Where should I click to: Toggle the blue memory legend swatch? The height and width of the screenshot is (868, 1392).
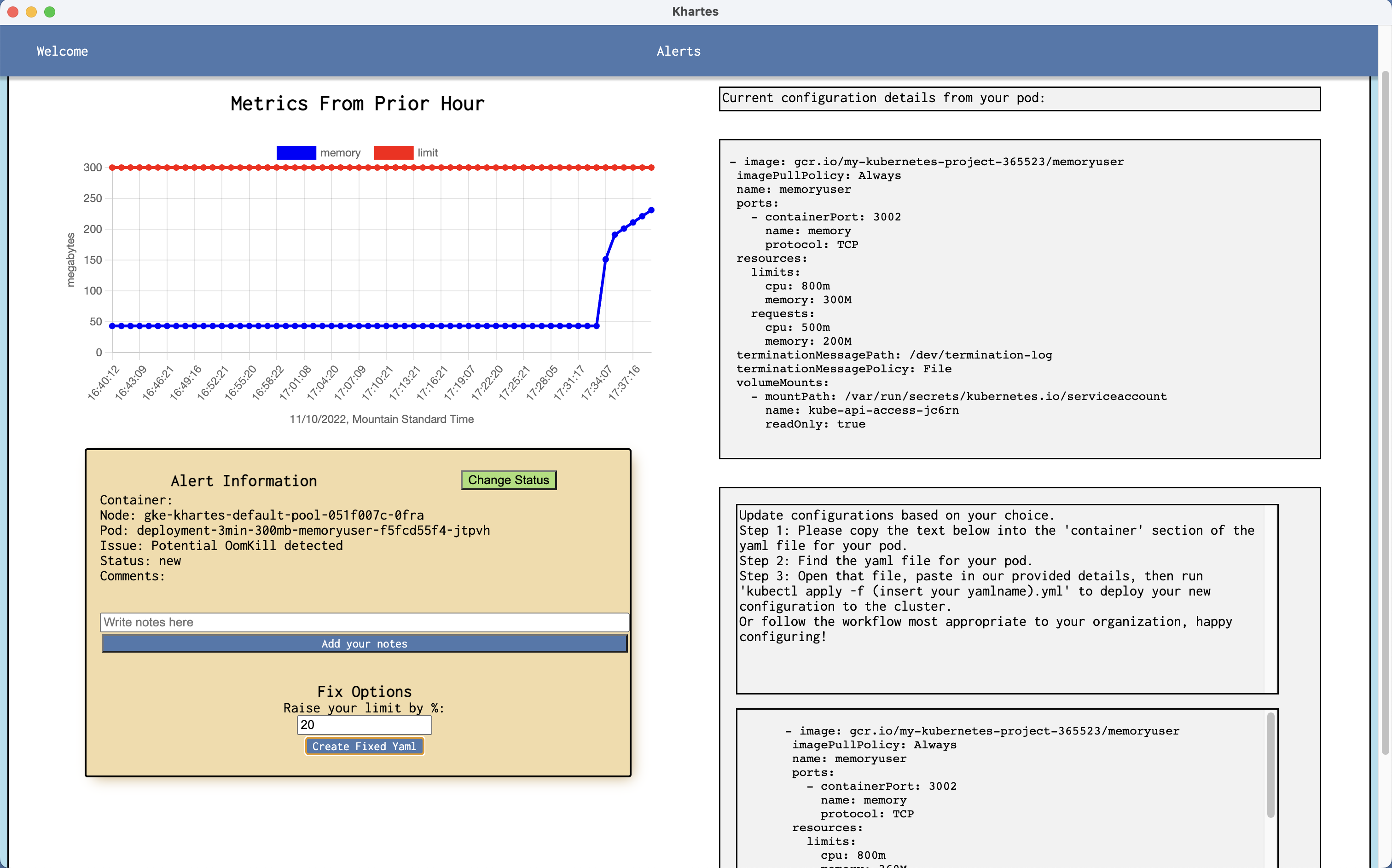pyautogui.click(x=296, y=153)
